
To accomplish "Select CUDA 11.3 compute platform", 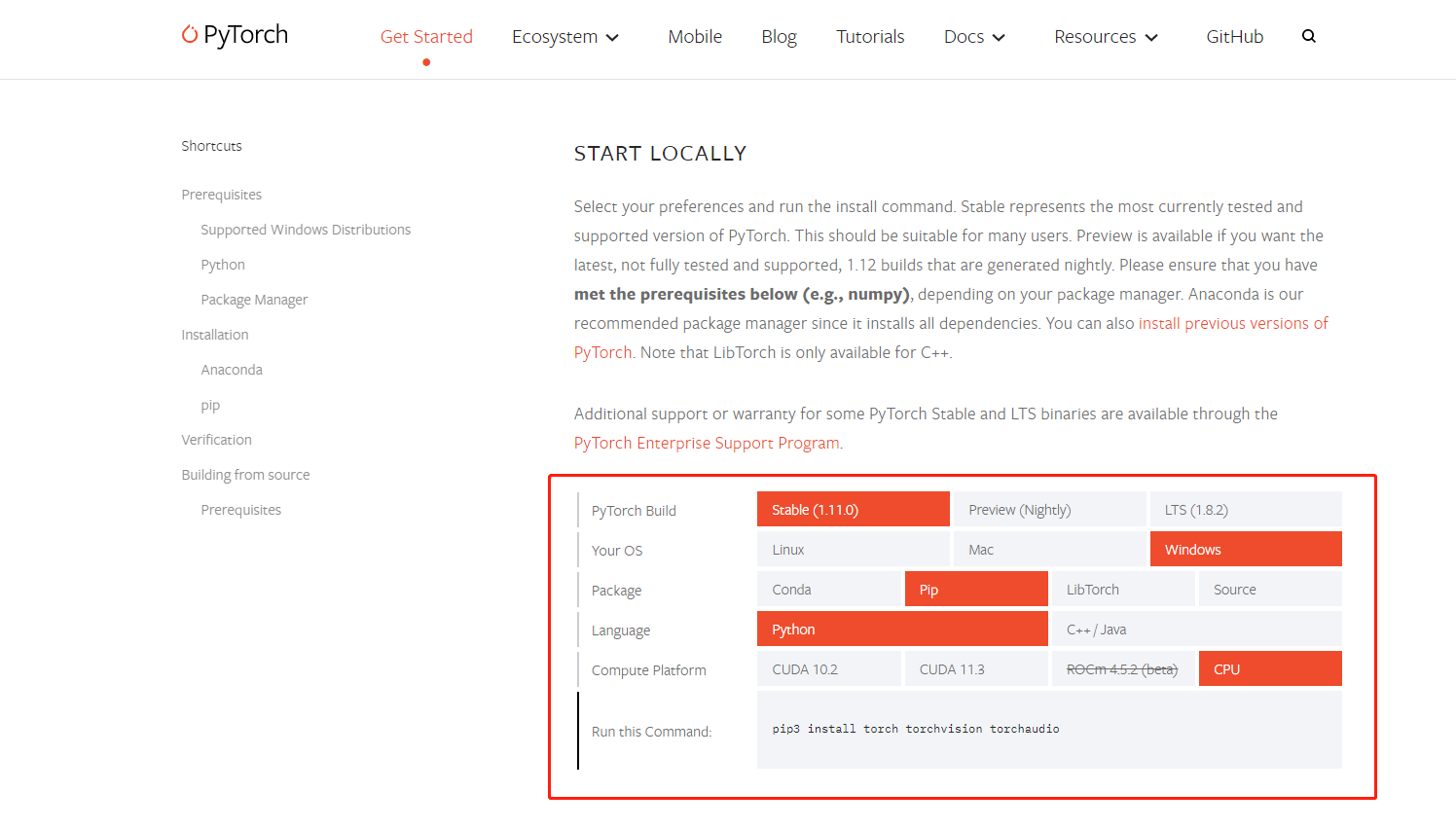I will coord(976,668).
